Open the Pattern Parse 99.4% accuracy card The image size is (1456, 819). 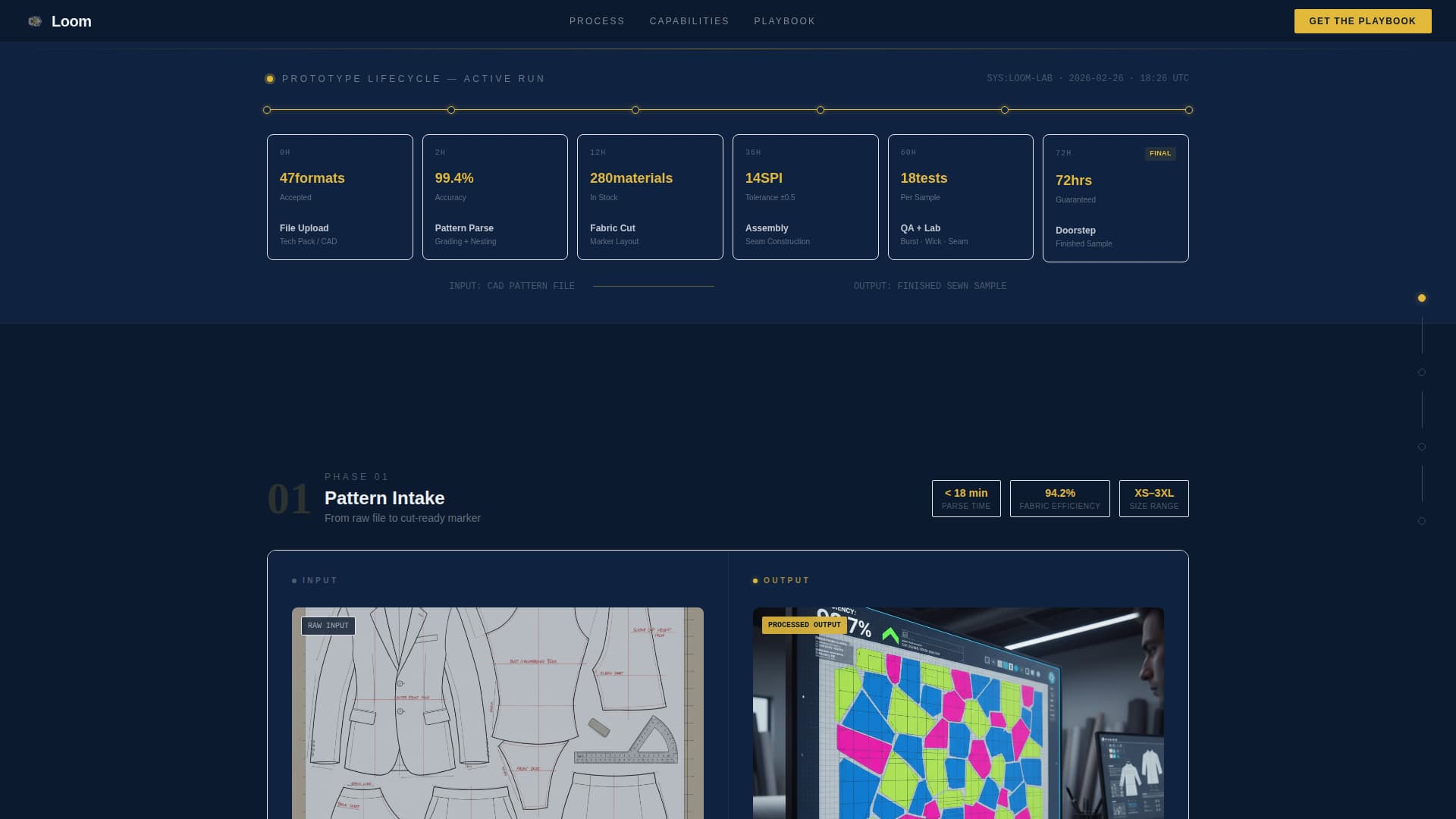pyautogui.click(x=494, y=196)
